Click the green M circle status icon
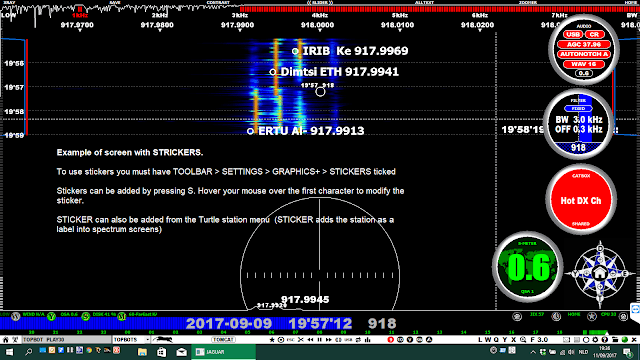 (x=122, y=316)
